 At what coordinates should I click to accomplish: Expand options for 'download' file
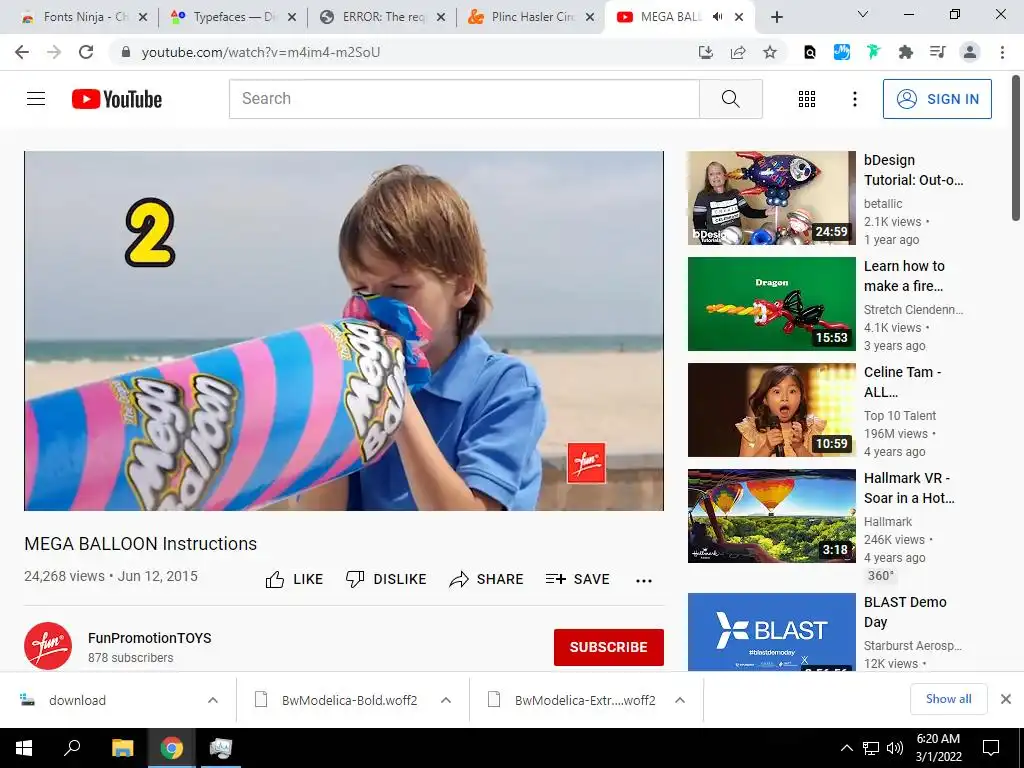[213, 700]
